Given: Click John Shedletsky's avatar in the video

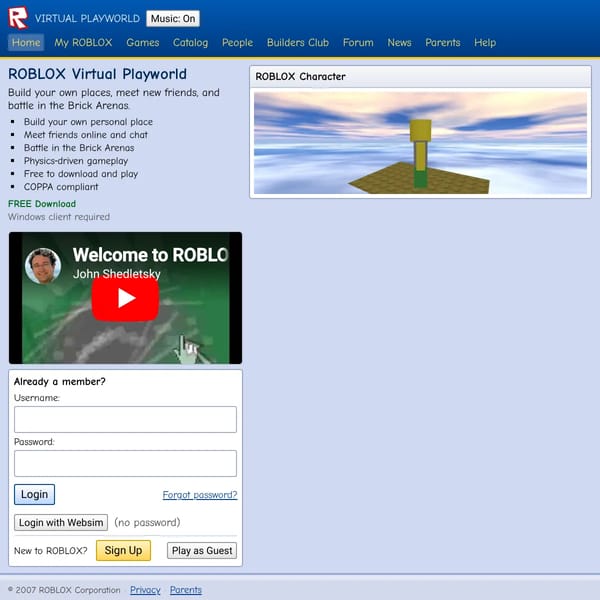Looking at the screenshot, I should pyautogui.click(x=43, y=266).
